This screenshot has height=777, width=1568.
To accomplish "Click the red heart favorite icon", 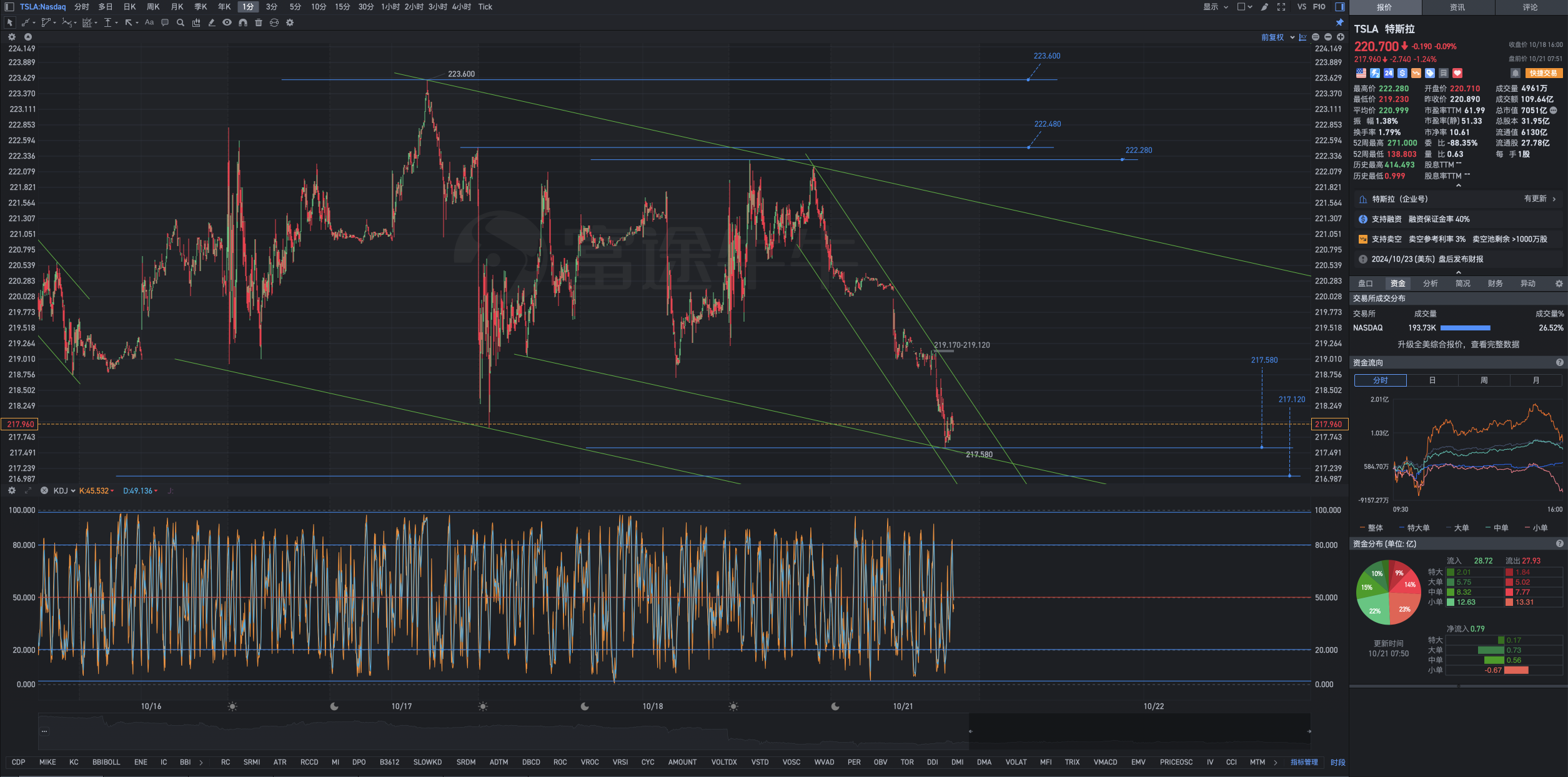I will pos(1457,73).
